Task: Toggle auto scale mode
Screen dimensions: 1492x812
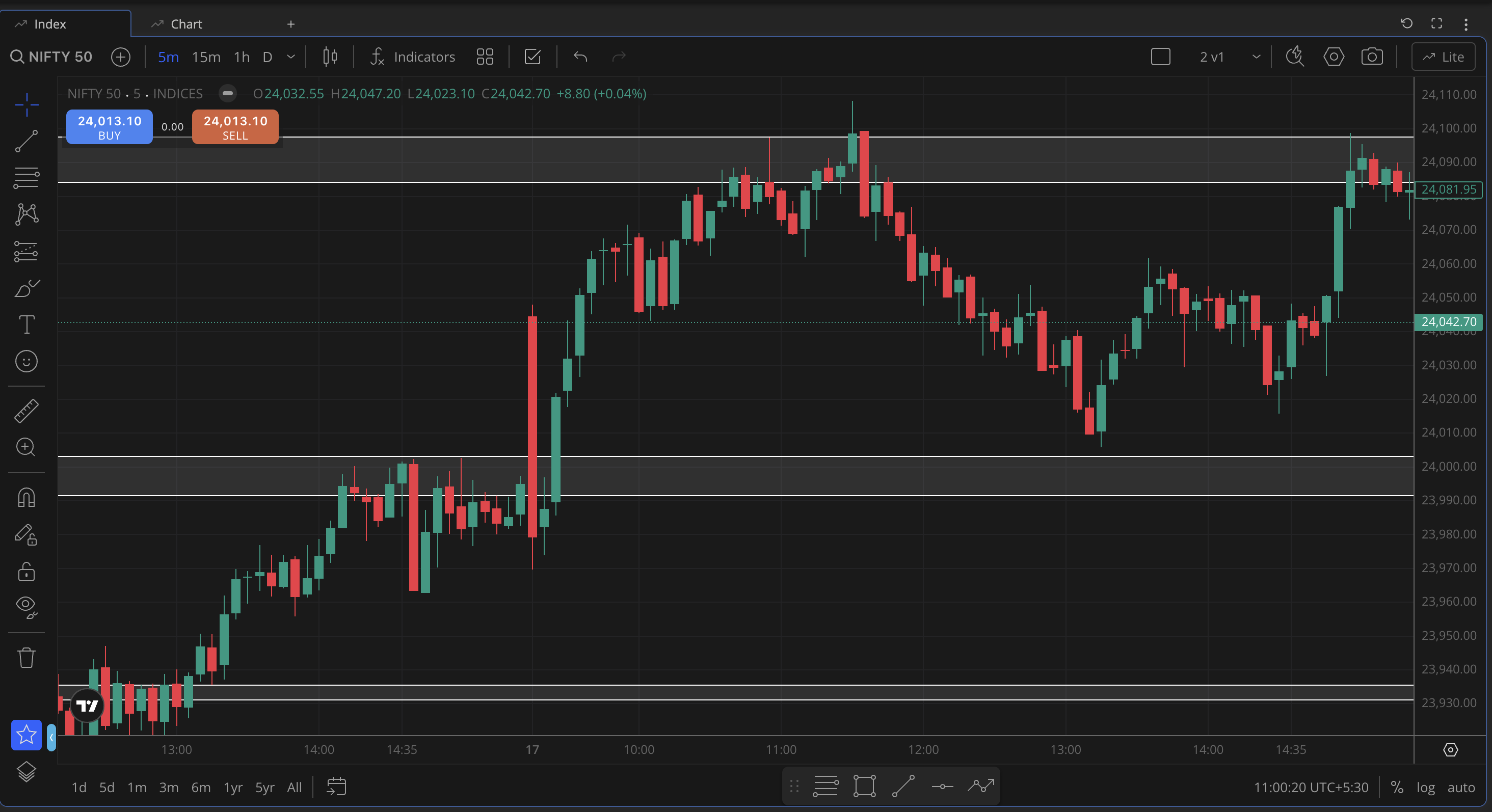Action: [1461, 787]
